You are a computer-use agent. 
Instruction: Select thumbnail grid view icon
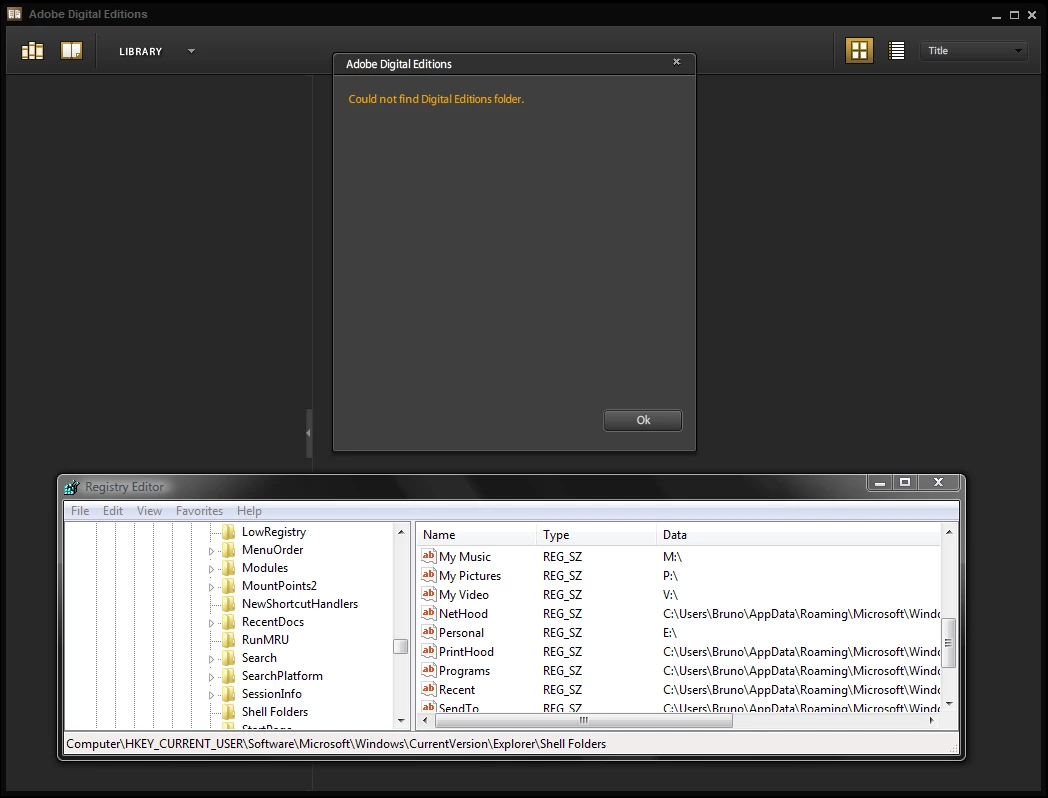point(860,50)
